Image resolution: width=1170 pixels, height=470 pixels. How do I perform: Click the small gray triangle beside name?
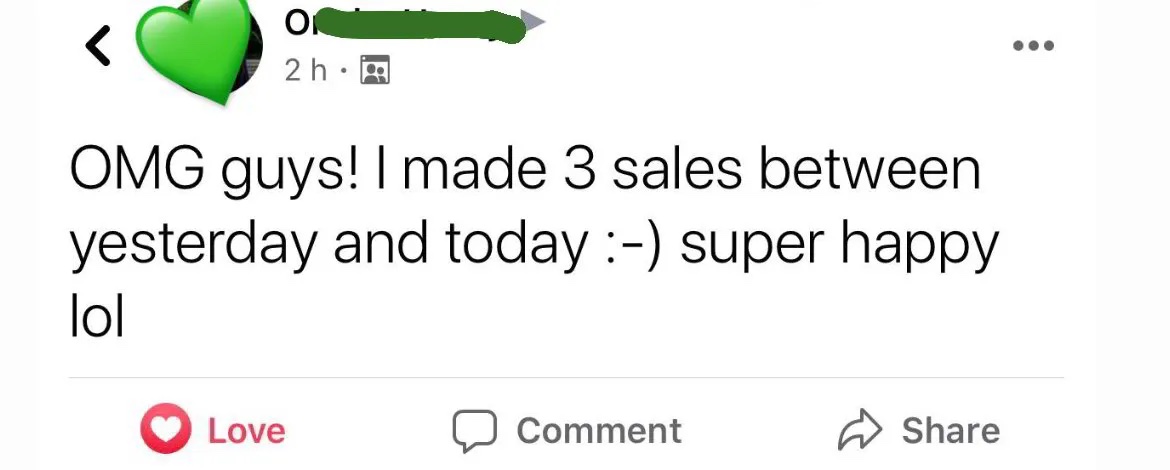pos(533,20)
